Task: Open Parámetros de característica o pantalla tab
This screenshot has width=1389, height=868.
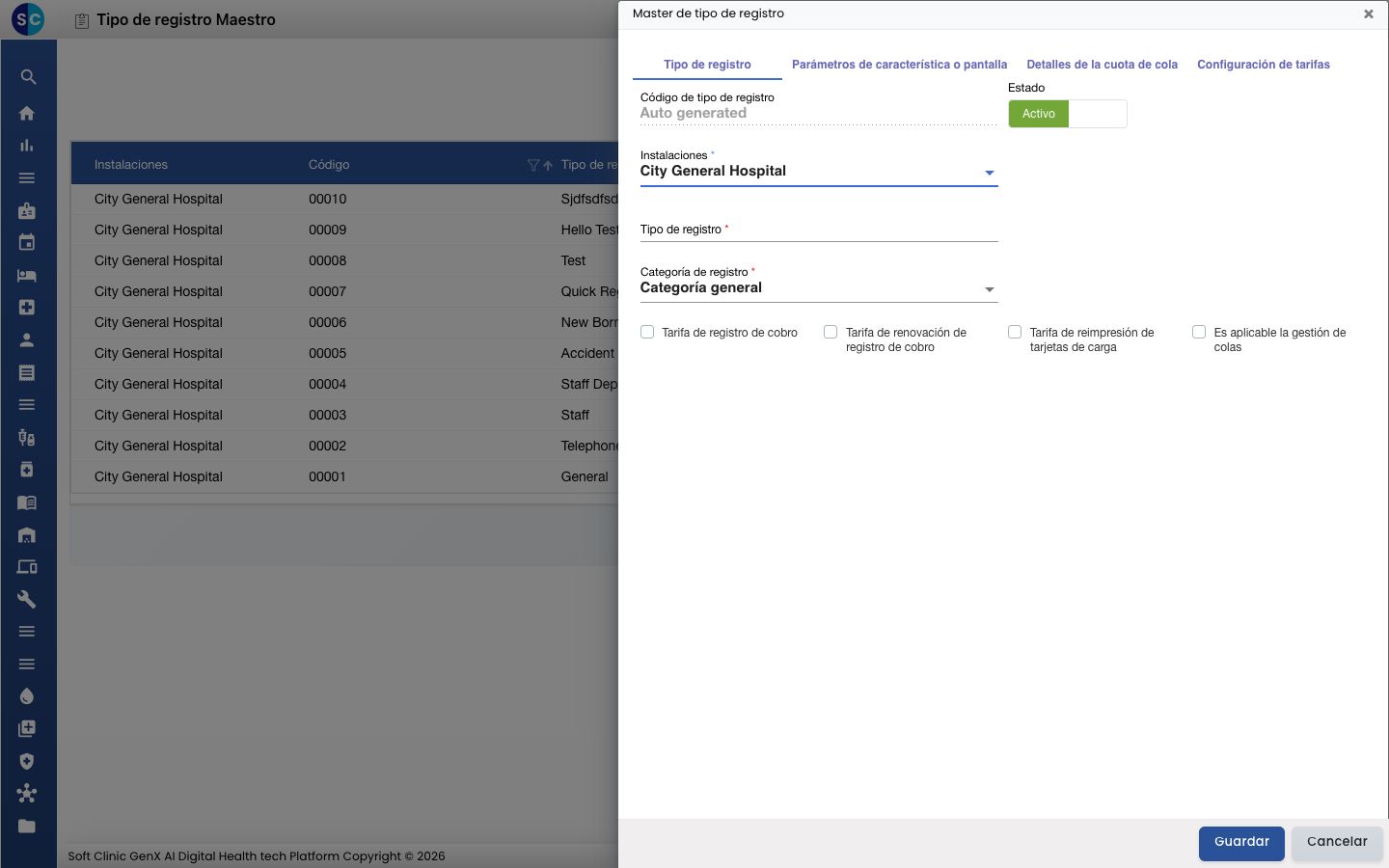Action: [x=899, y=65]
